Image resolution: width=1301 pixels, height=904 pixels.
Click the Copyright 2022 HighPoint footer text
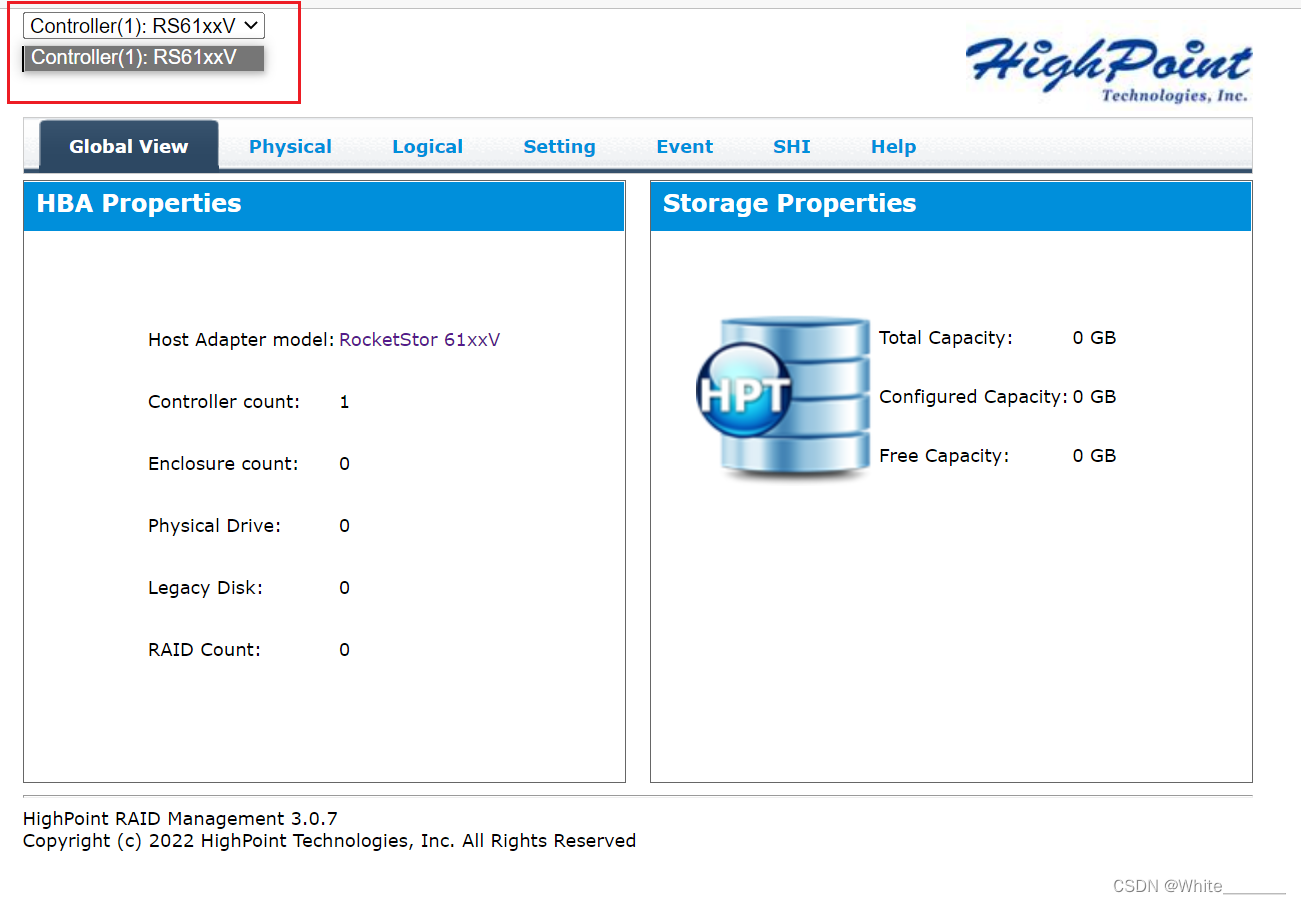click(329, 841)
